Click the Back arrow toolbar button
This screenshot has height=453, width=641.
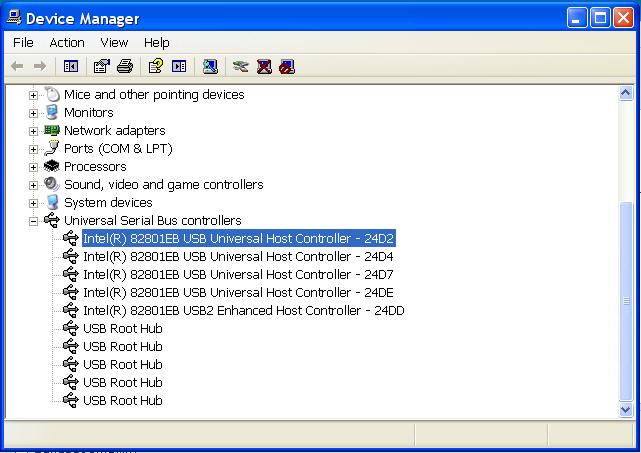(x=17, y=66)
